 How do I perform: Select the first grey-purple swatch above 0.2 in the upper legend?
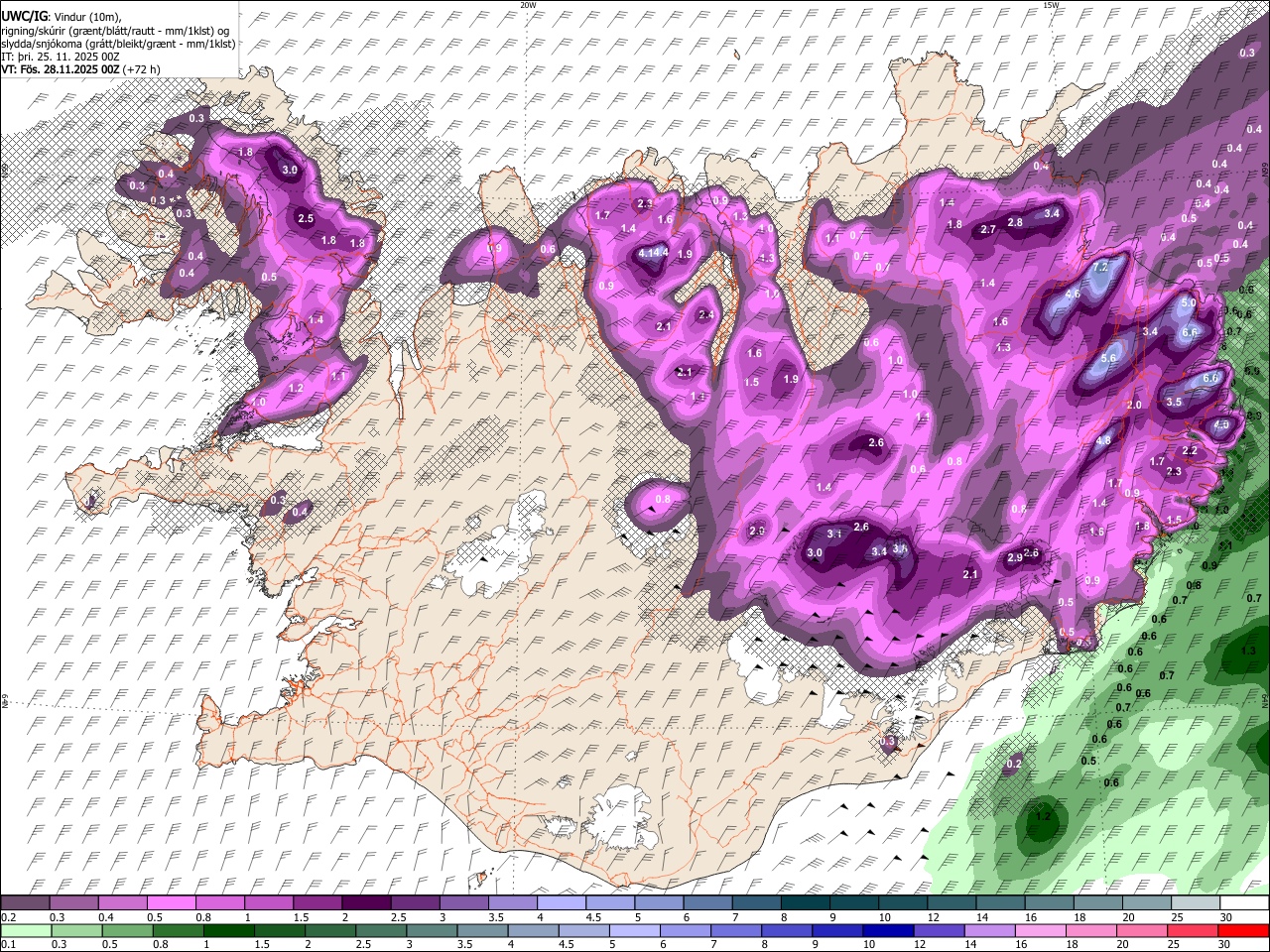tap(25, 903)
